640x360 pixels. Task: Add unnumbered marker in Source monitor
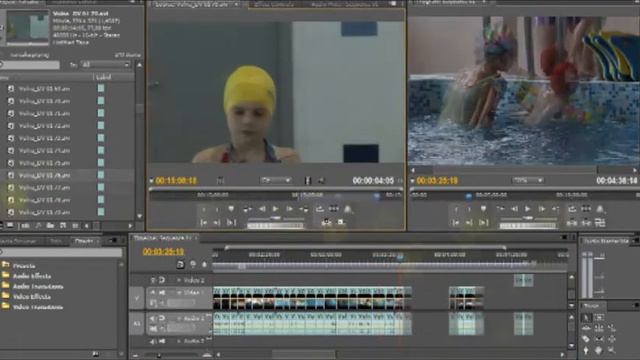231,209
